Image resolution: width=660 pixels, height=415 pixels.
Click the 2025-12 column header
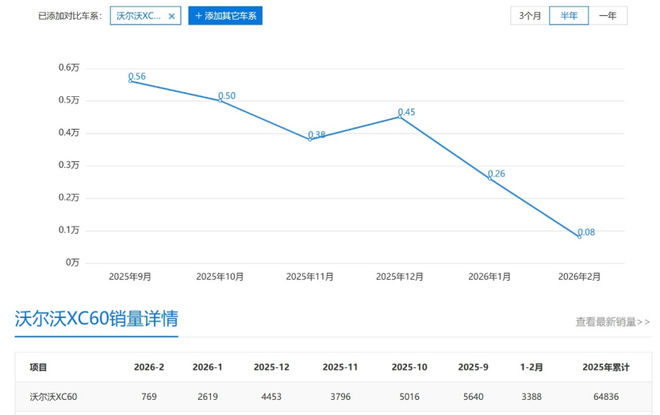pyautogui.click(x=271, y=367)
